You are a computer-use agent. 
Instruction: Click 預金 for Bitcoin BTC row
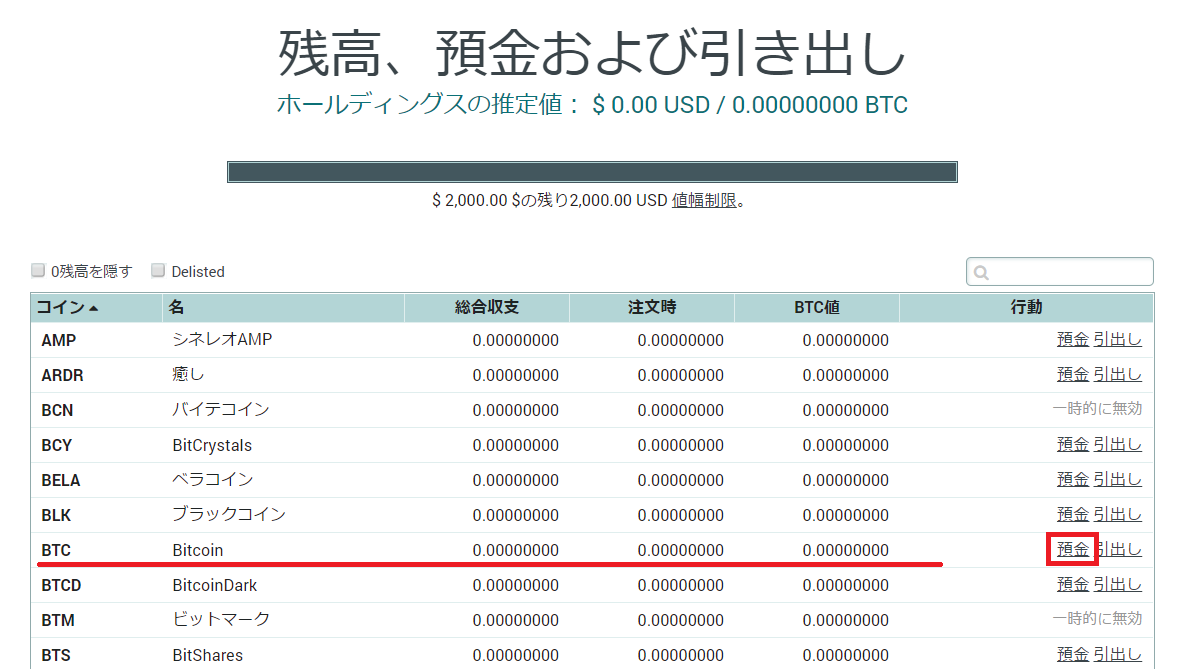click(1072, 549)
